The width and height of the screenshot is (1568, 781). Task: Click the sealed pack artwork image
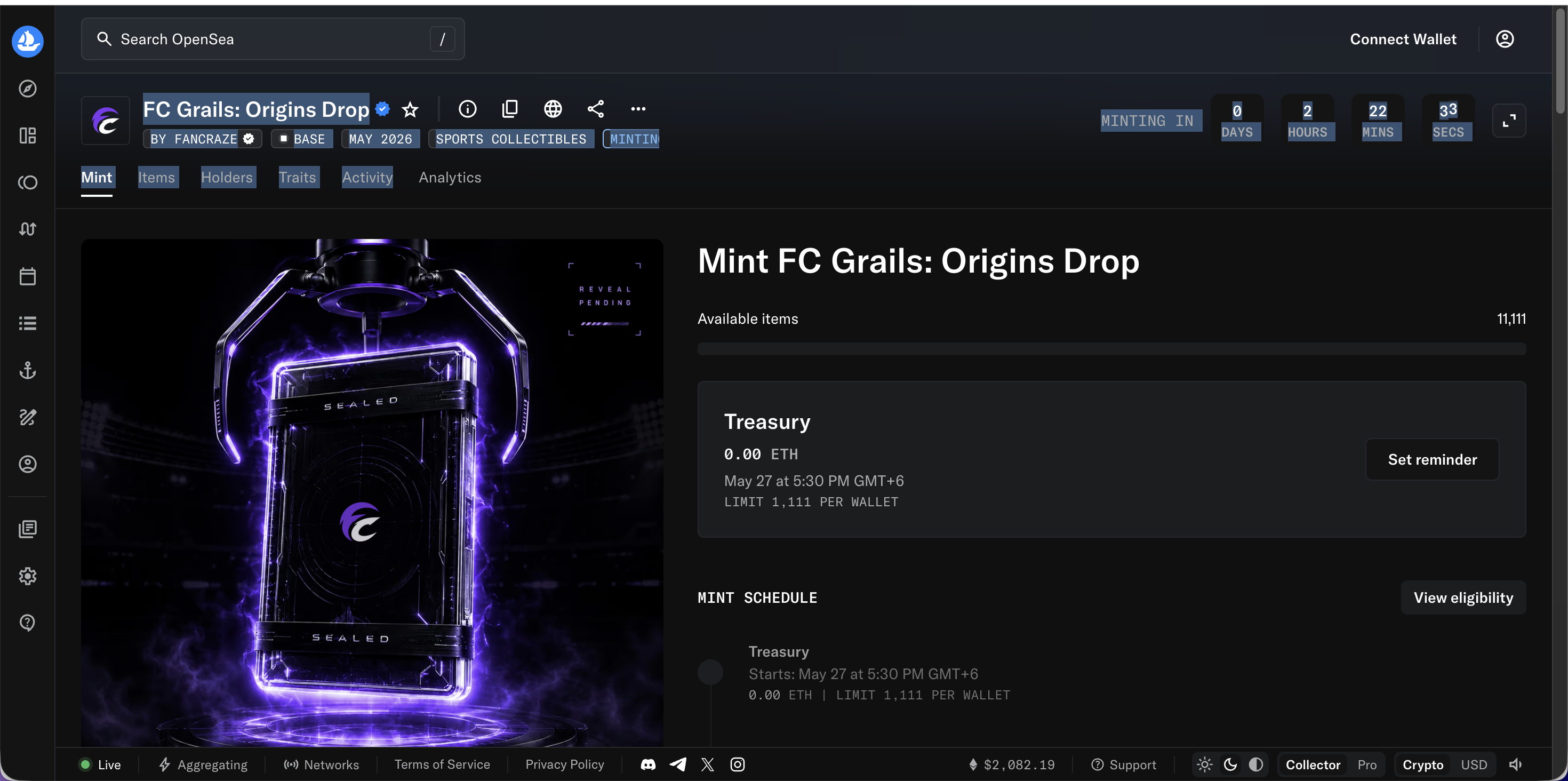point(372,493)
